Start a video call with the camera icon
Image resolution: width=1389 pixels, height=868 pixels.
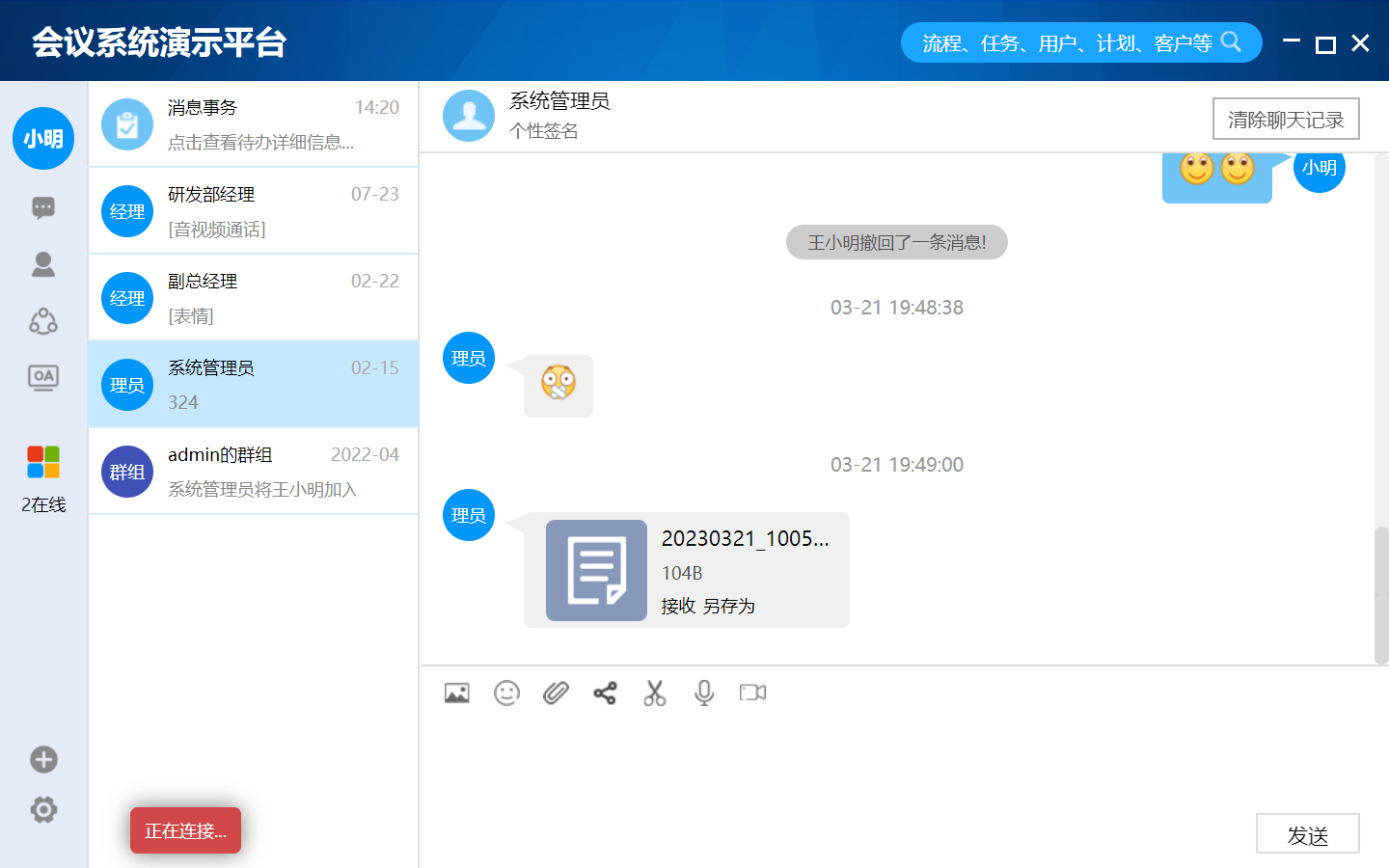[752, 692]
